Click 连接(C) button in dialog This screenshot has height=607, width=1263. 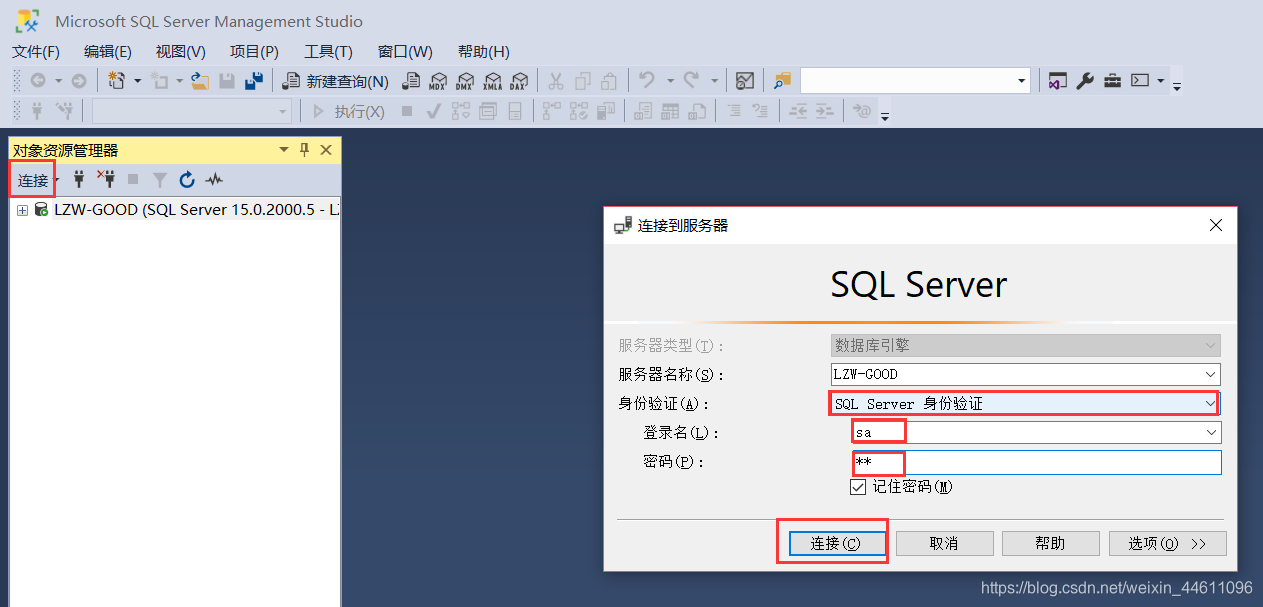[836, 543]
